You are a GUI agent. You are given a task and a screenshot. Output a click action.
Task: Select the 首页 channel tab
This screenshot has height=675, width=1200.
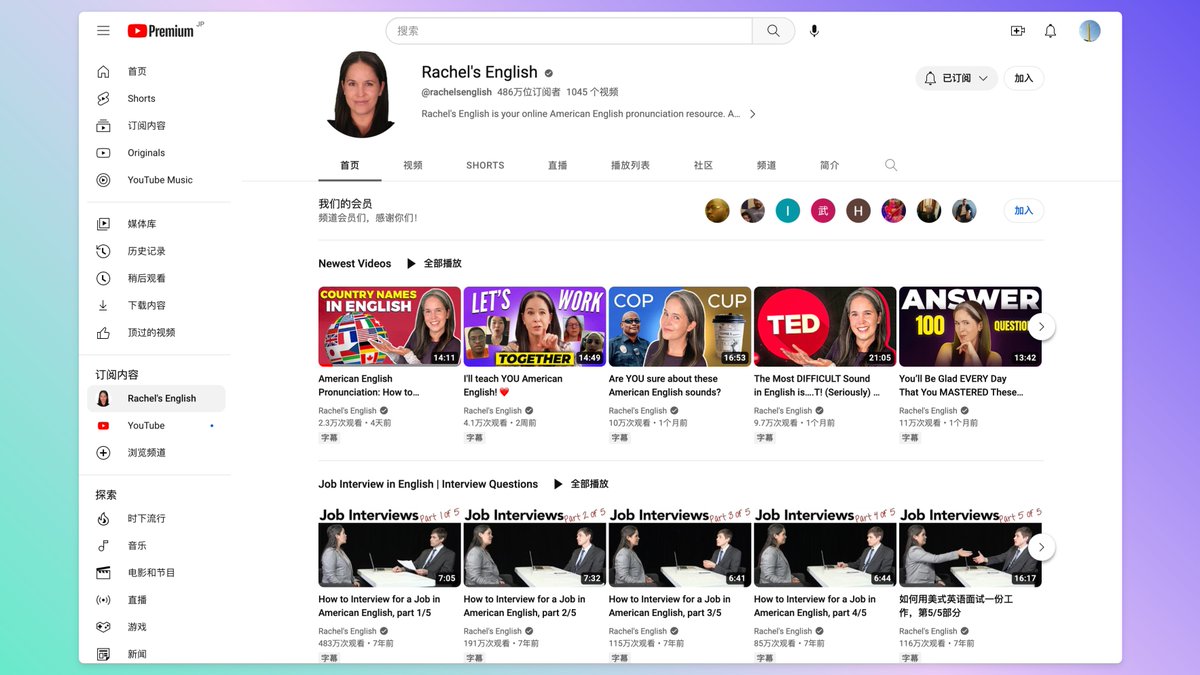click(349, 165)
